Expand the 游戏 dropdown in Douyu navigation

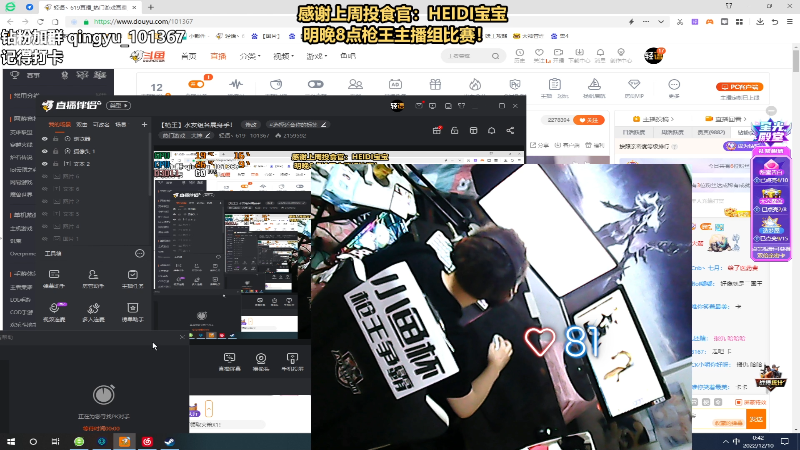coord(316,56)
